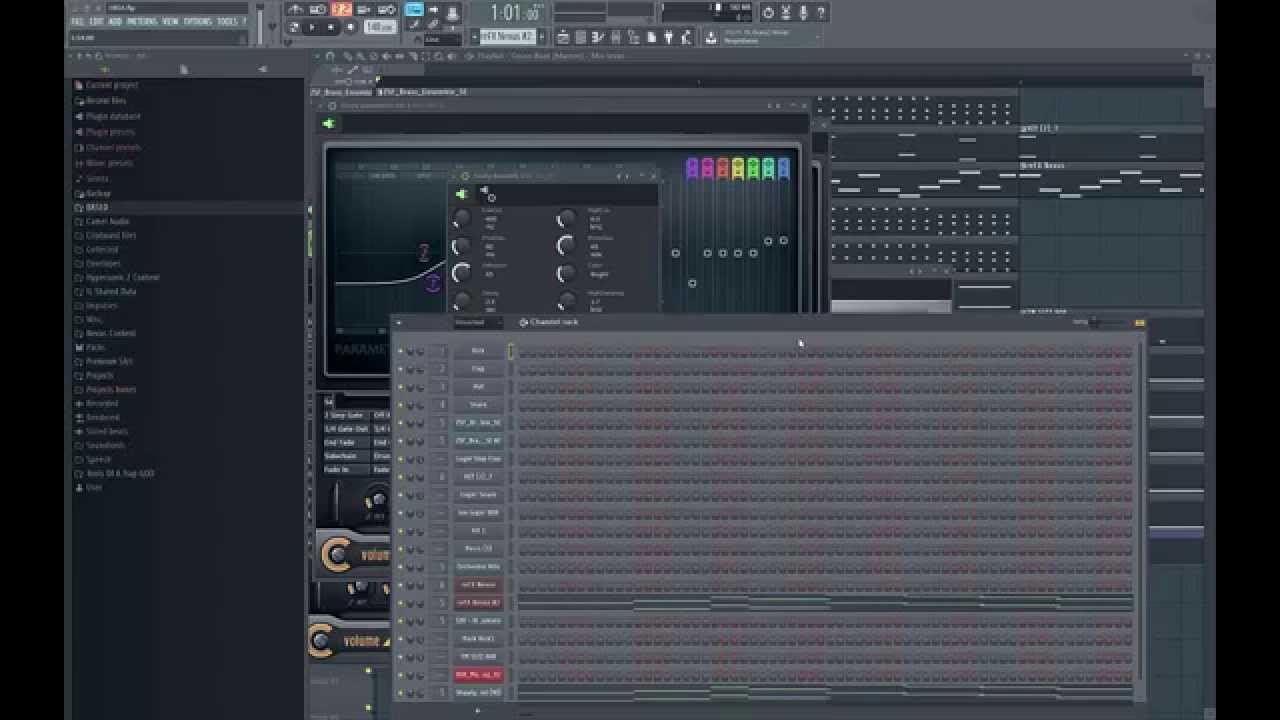Image resolution: width=1280 pixels, height=720 pixels.
Task: Click the Kick channel button
Action: [x=478, y=351]
